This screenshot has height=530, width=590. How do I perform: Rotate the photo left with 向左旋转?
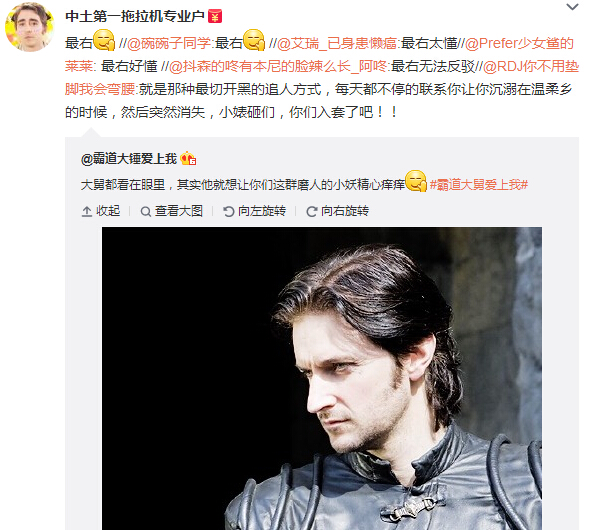pyautogui.click(x=254, y=211)
